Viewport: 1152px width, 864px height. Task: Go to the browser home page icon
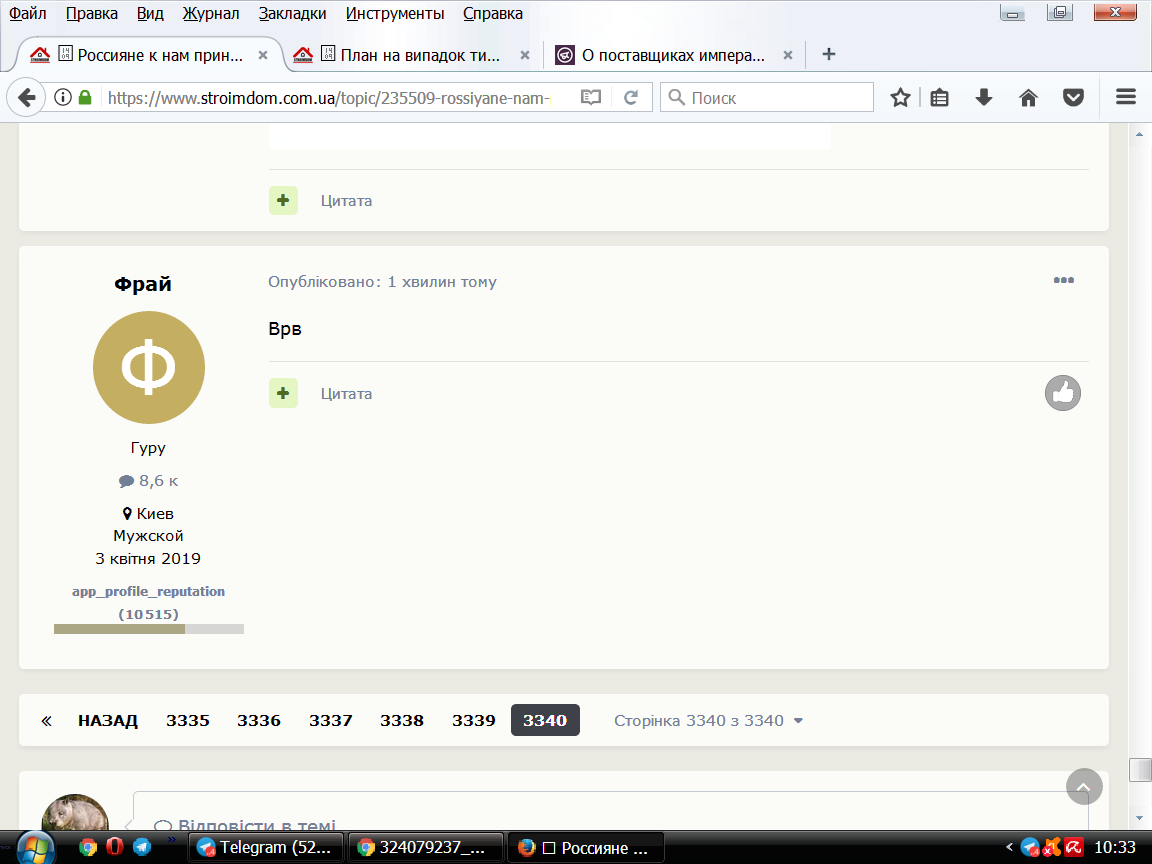pyautogui.click(x=1029, y=98)
